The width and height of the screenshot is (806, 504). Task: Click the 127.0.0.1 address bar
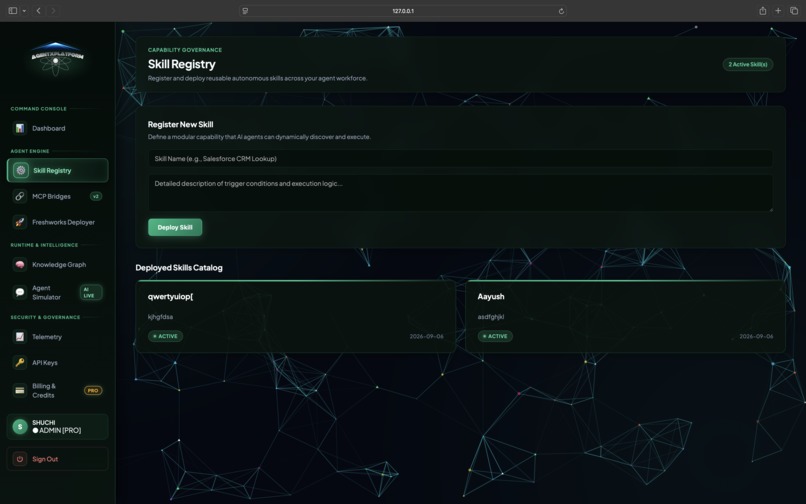(403, 11)
